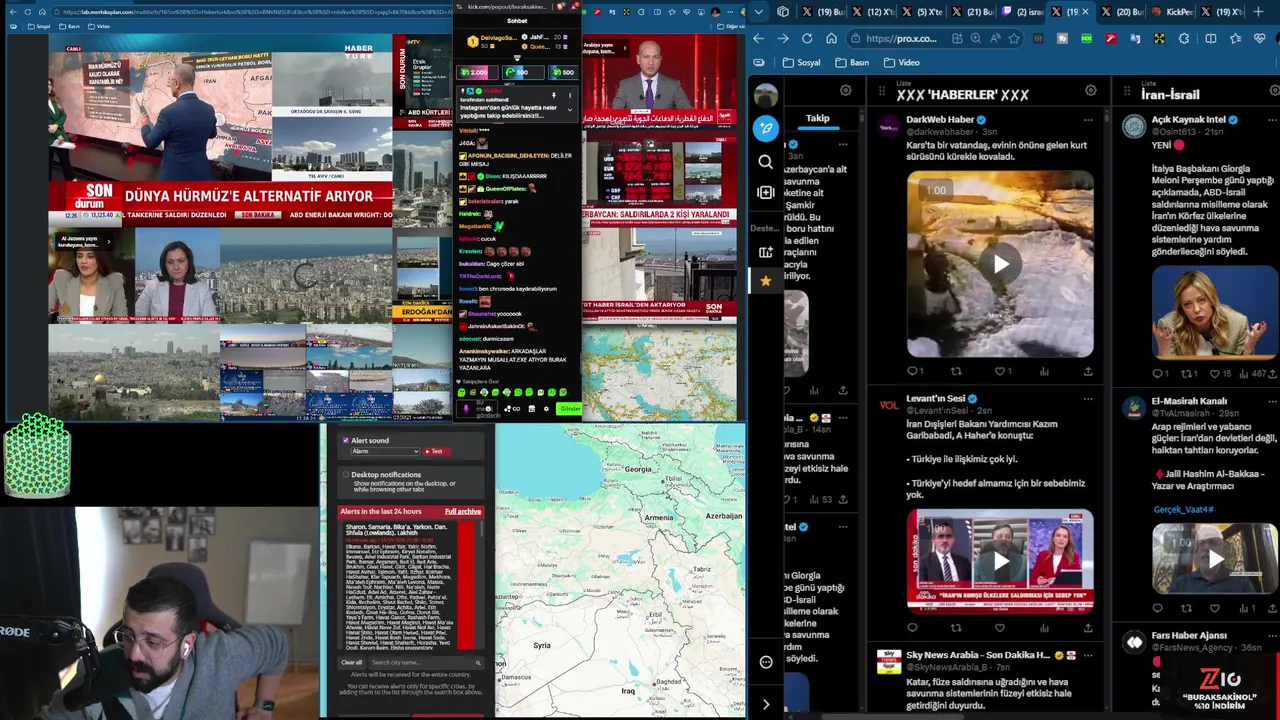
Task: Click the Clear all button
Action: coord(352,662)
